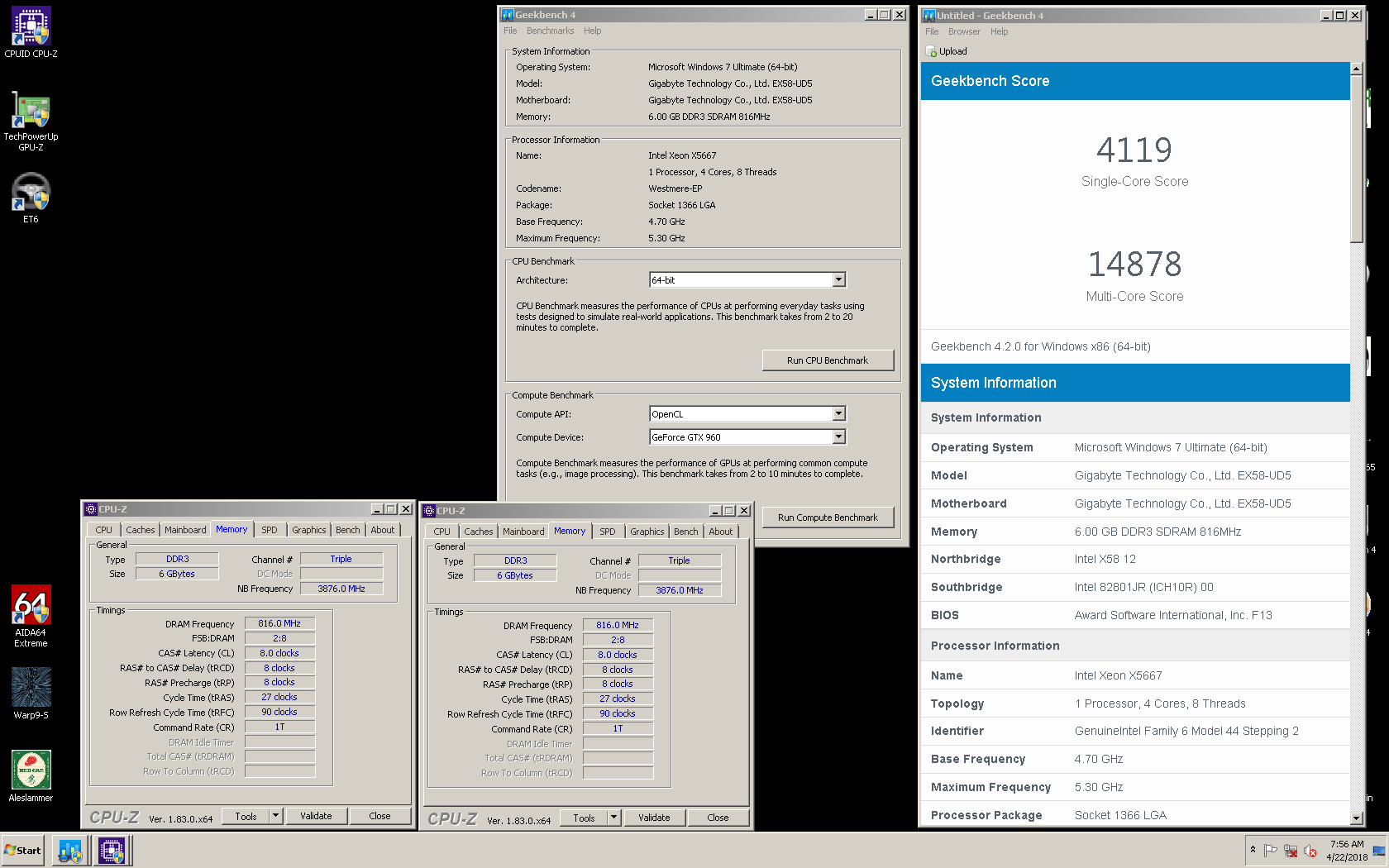Select the ET6 steering wheel desktop icon
1389x868 pixels.
coord(31,198)
